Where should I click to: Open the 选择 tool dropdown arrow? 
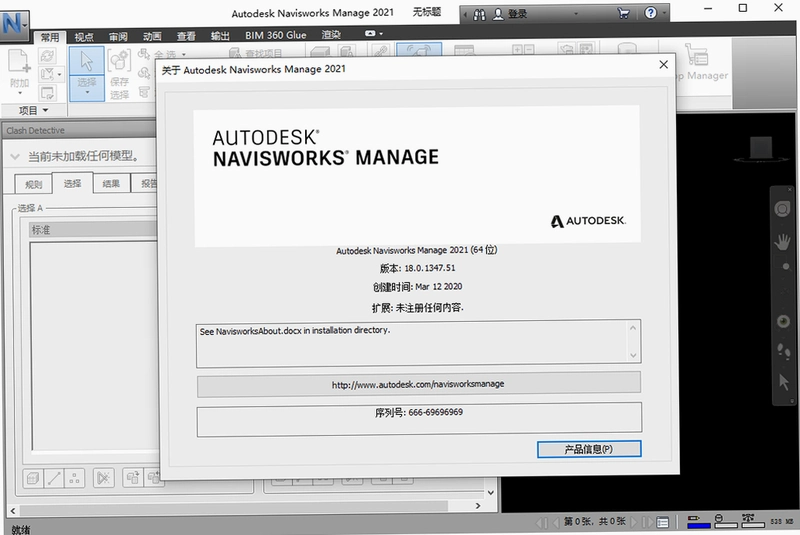[x=87, y=92]
